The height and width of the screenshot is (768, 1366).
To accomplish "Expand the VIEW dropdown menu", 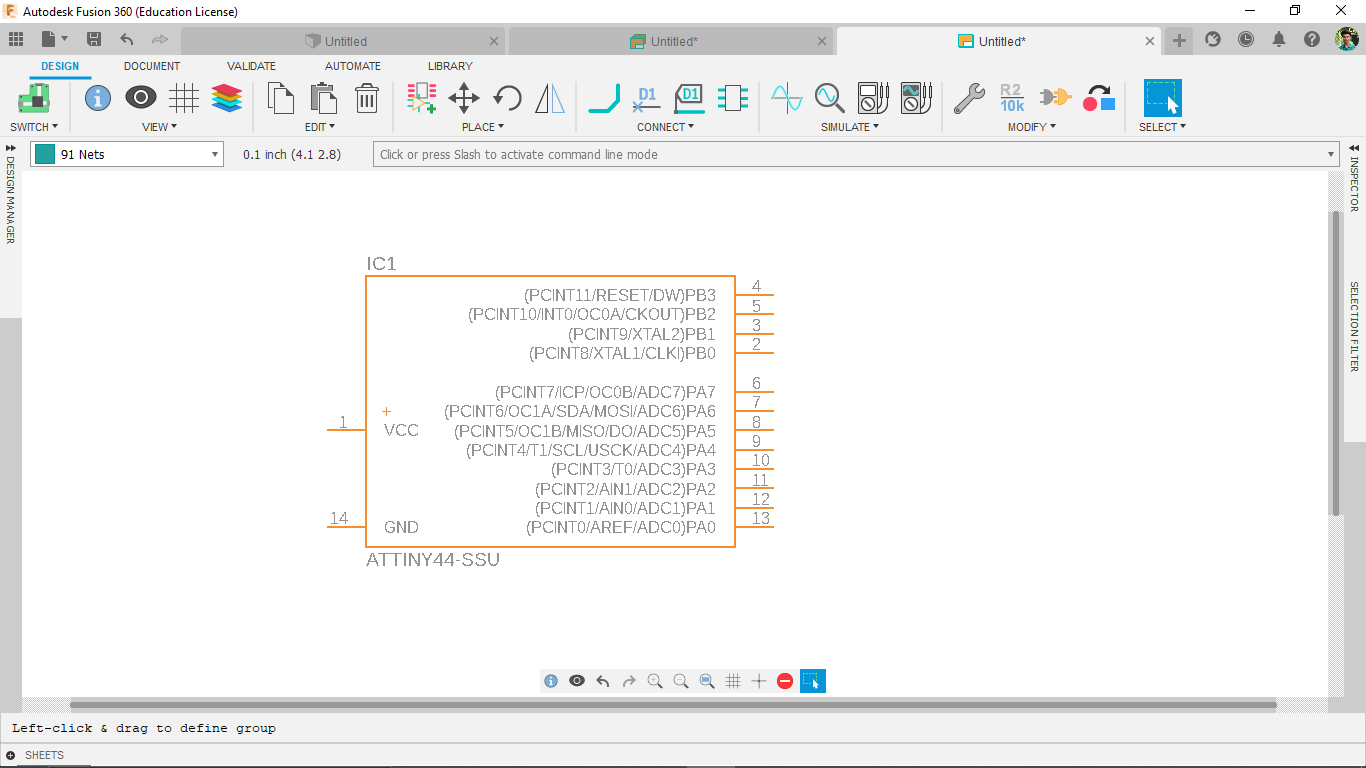I will [x=159, y=127].
